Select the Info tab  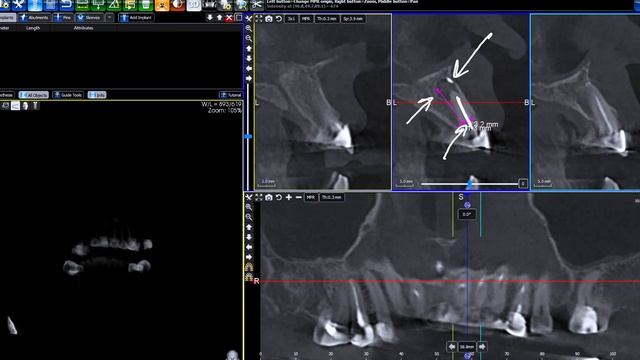[x=97, y=95]
